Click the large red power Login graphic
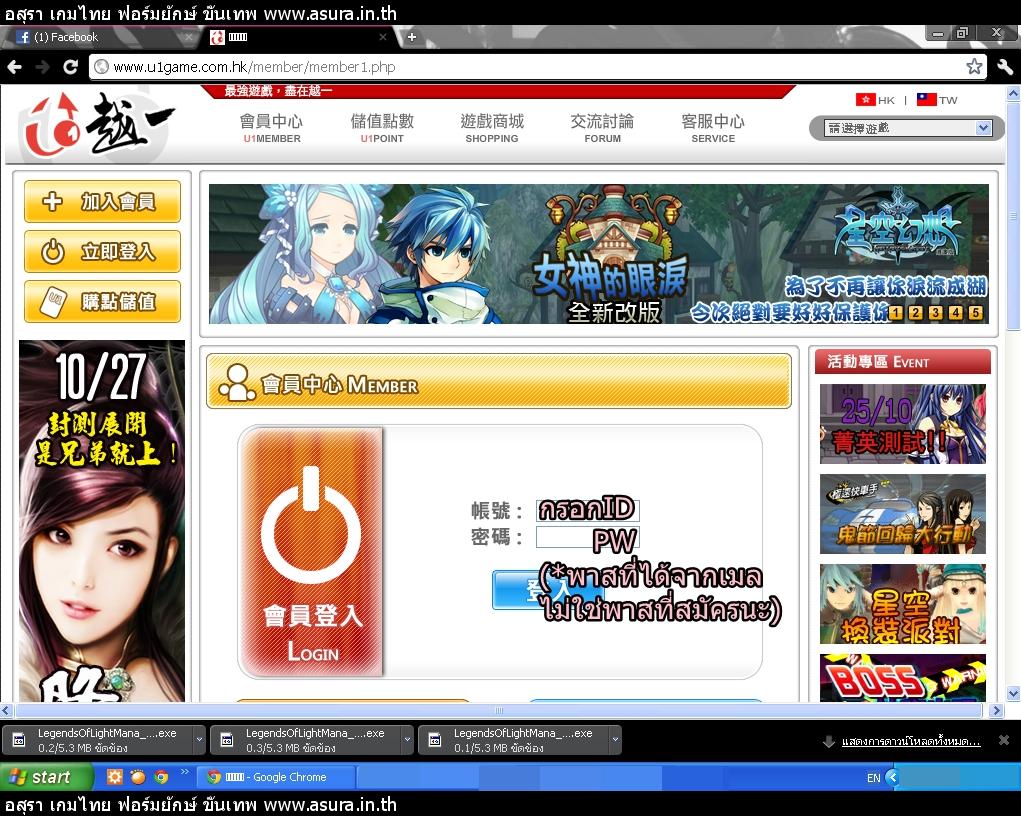This screenshot has height=816, width=1021. (312, 552)
